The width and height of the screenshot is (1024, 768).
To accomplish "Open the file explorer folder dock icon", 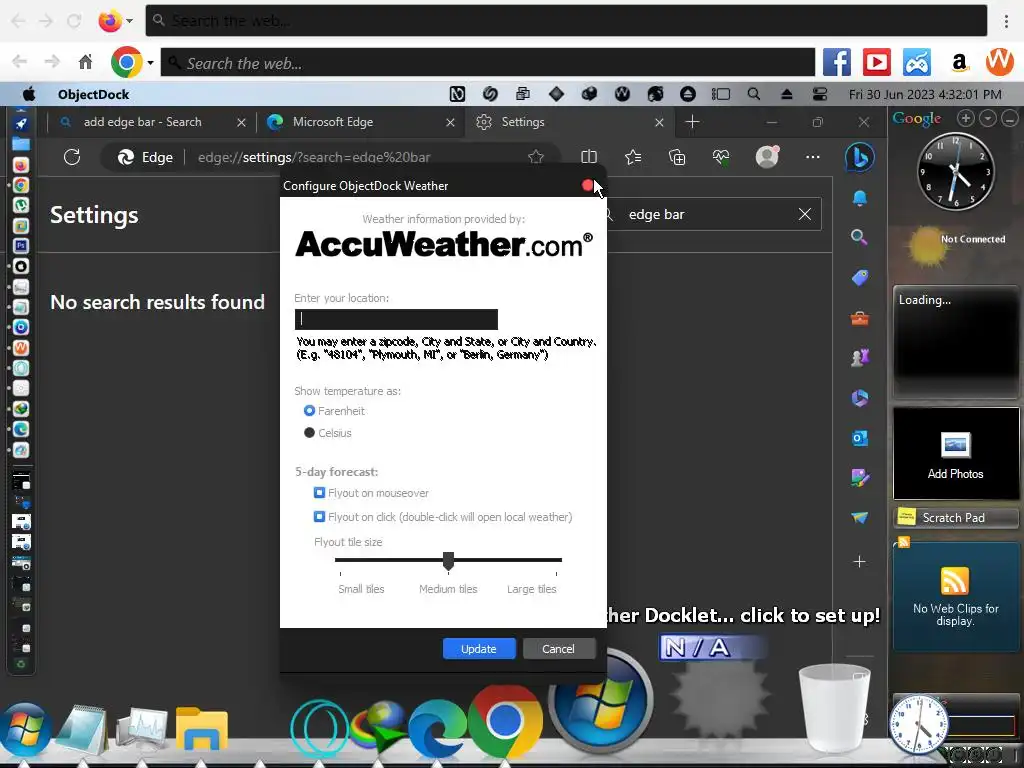I will 201,729.
